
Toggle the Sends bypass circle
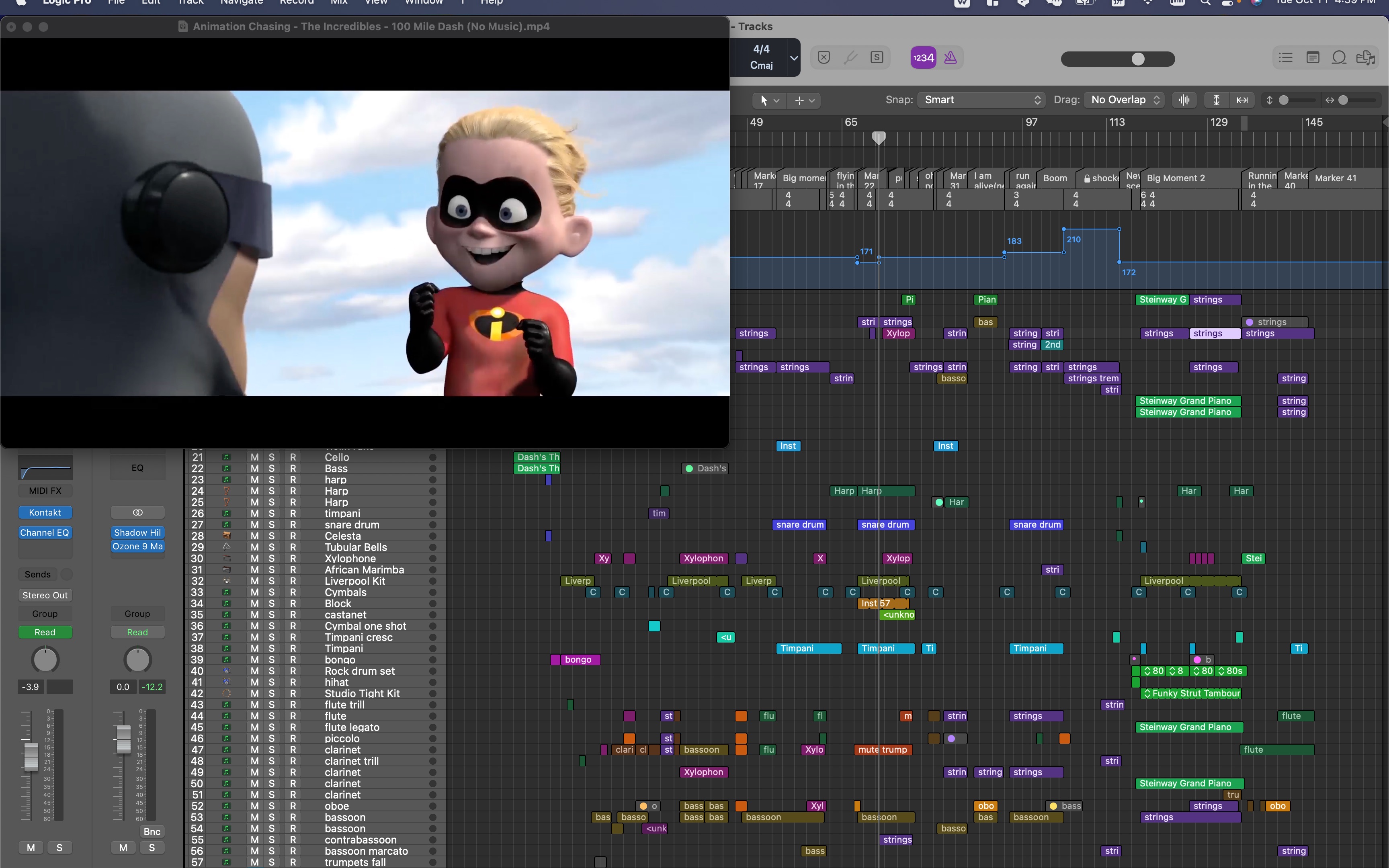tap(67, 574)
